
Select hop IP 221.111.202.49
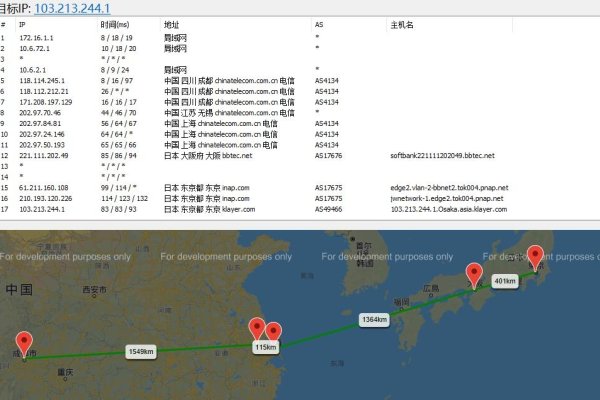point(44,156)
